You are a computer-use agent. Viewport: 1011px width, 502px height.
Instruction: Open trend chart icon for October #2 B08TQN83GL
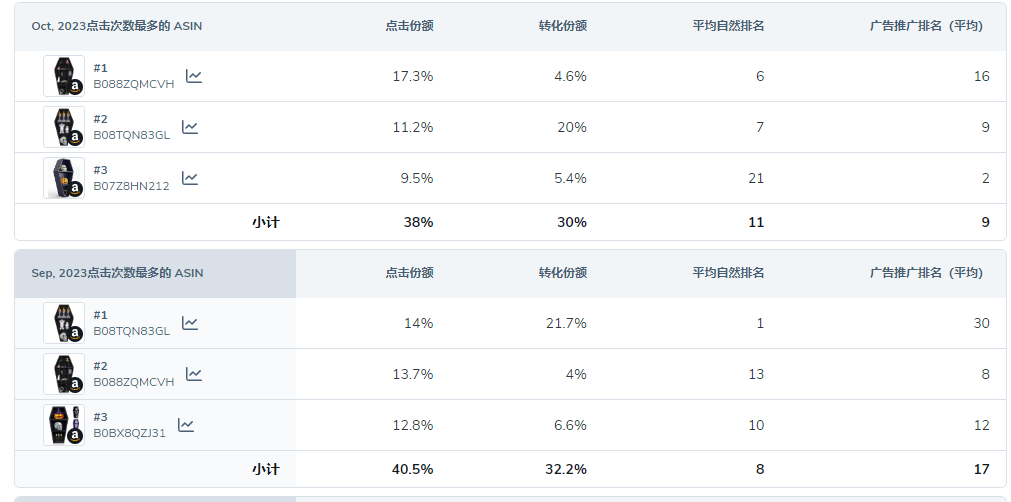pos(190,127)
